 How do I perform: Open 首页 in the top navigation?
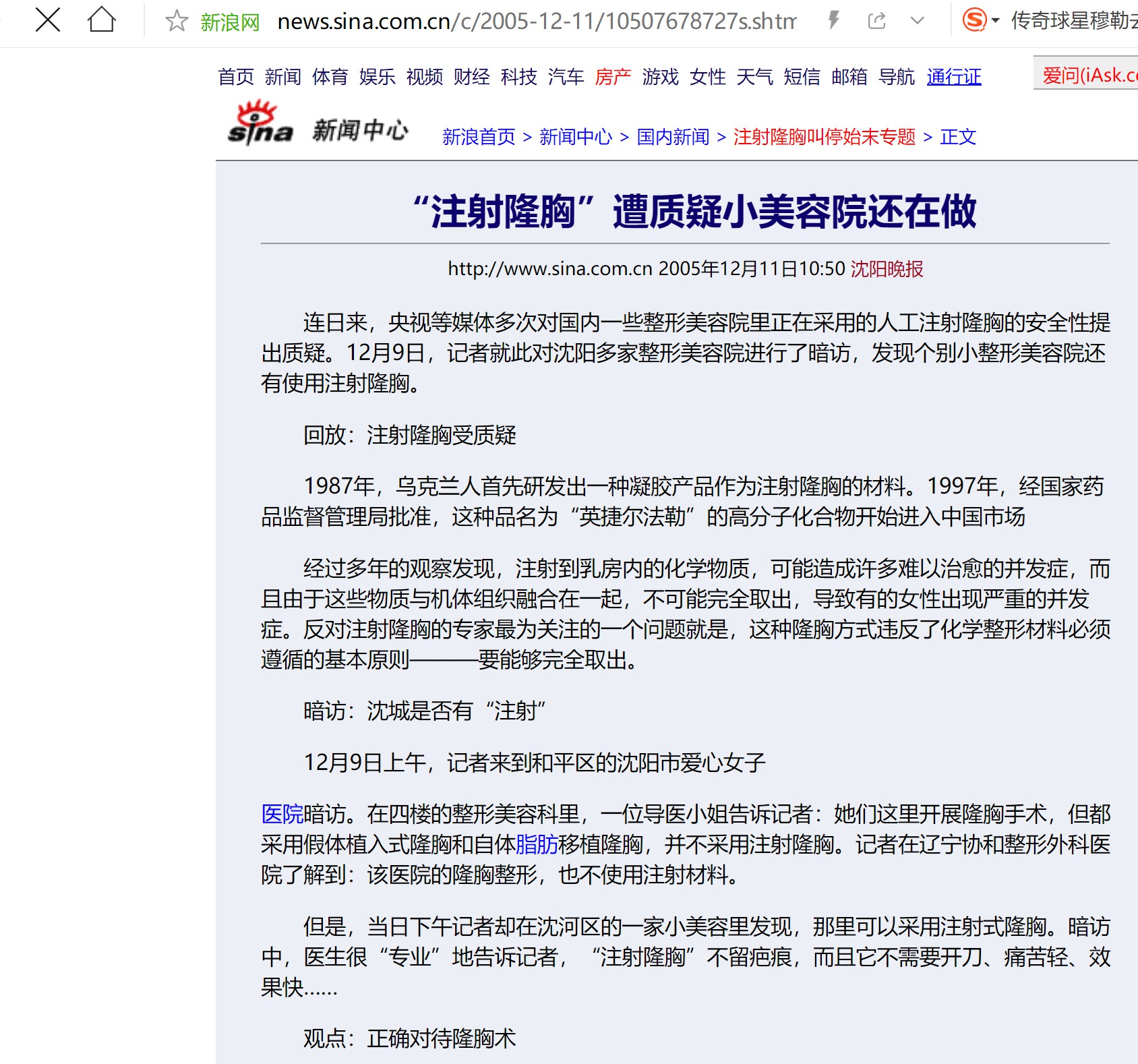[x=236, y=77]
